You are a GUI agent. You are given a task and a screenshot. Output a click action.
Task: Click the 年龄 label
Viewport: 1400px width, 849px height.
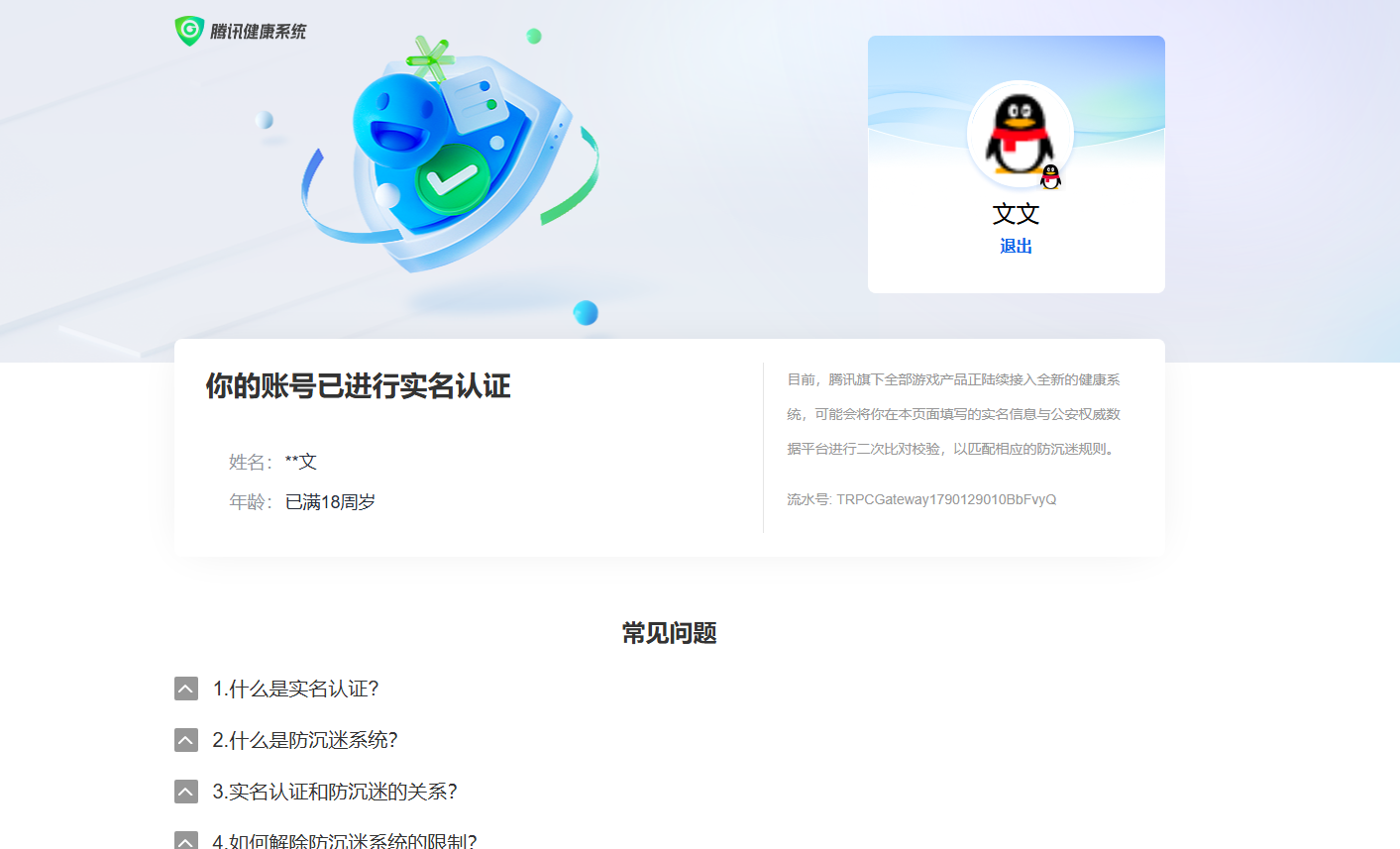251,502
